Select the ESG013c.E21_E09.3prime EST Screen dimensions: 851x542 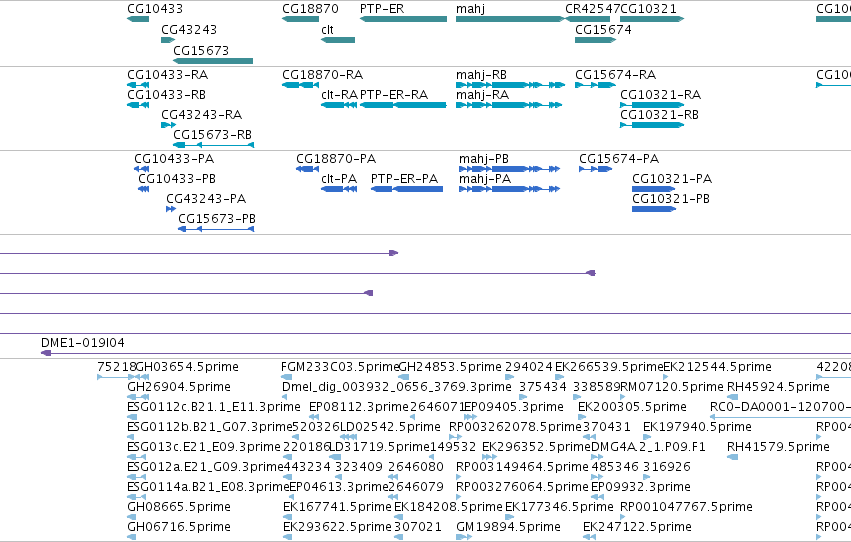pos(137,457)
